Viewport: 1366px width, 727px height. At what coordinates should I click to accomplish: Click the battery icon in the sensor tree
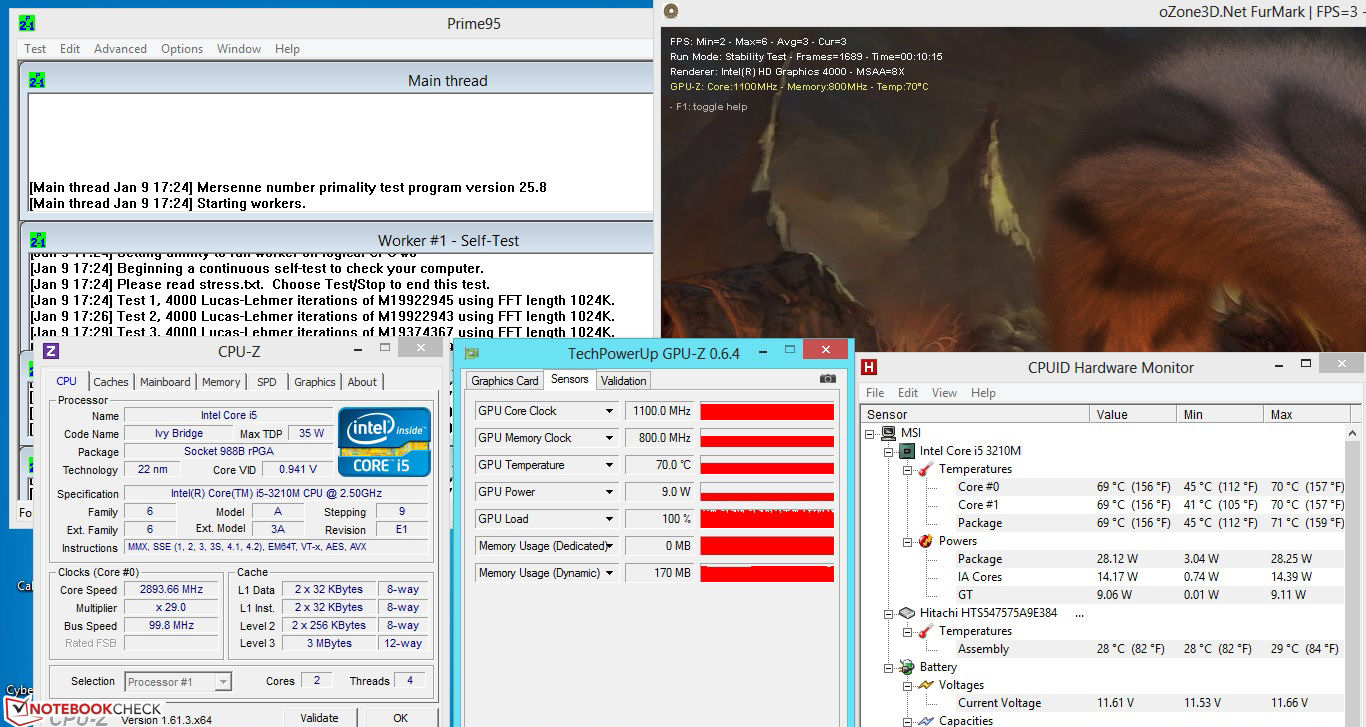(907, 667)
